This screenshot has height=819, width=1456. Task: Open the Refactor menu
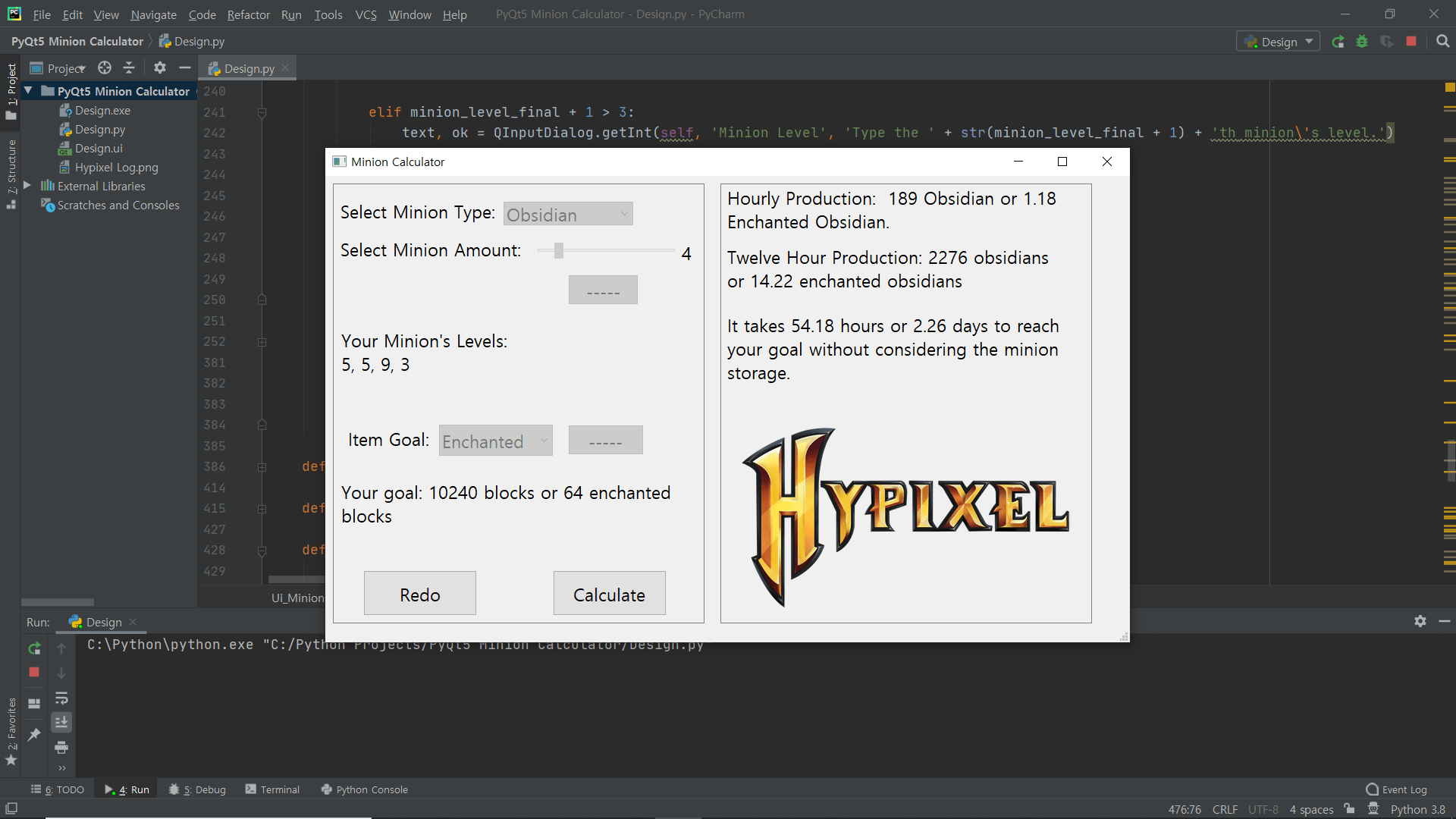[x=248, y=14]
